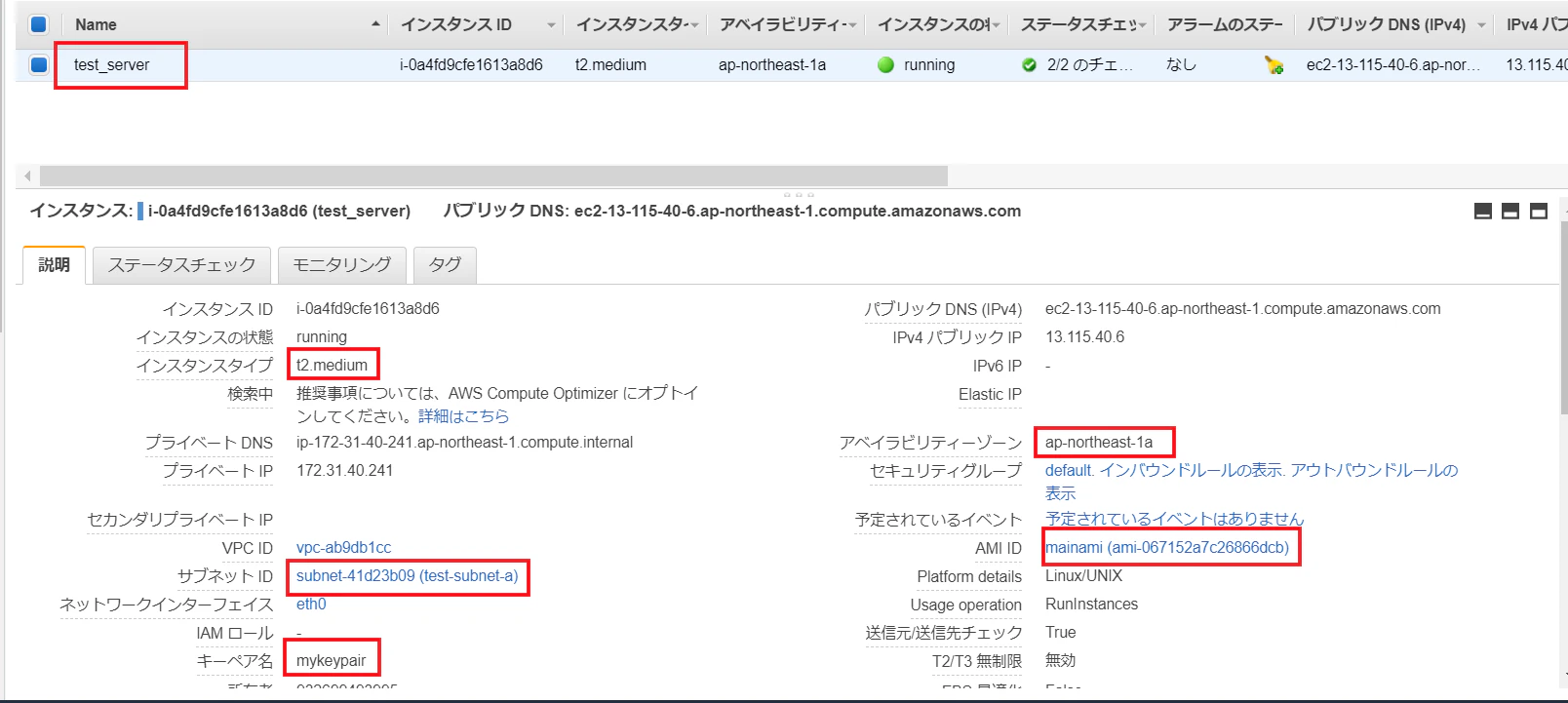Click the インバウンドルールの表示 link
Screen dimensions: 1568x703
1191,471
